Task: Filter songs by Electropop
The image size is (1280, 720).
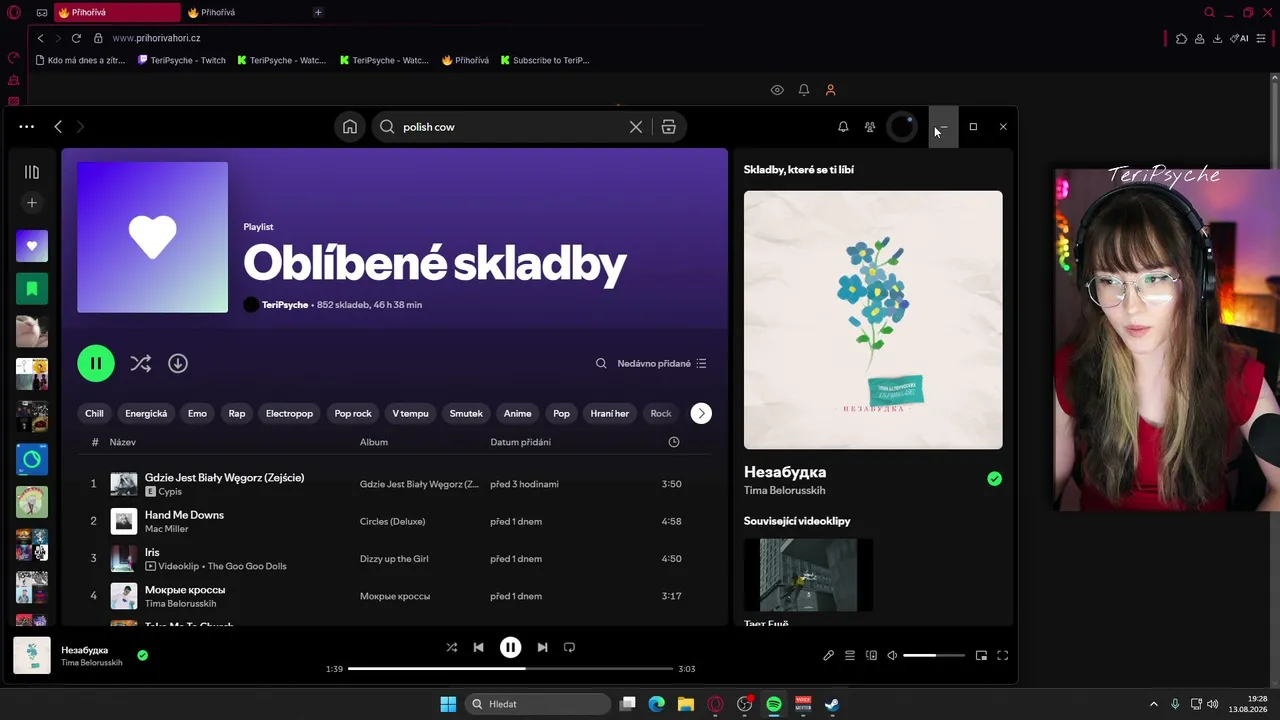Action: [289, 413]
